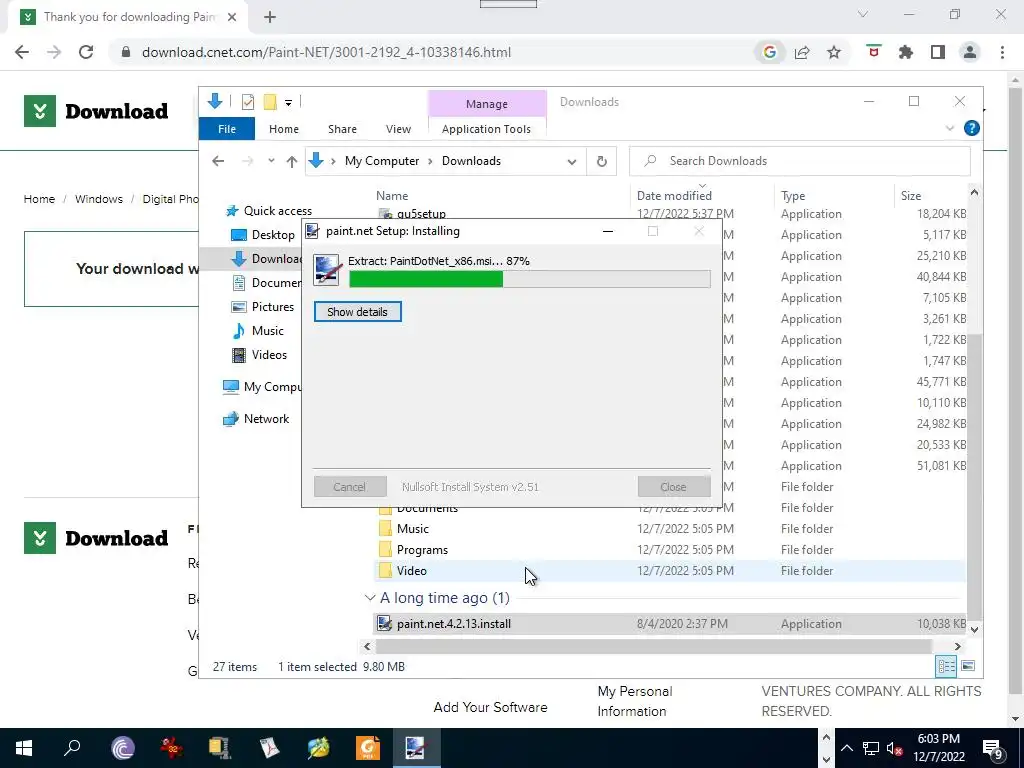Switch to Details view using status bar icon
This screenshot has width=1024, height=768.
[946, 666]
